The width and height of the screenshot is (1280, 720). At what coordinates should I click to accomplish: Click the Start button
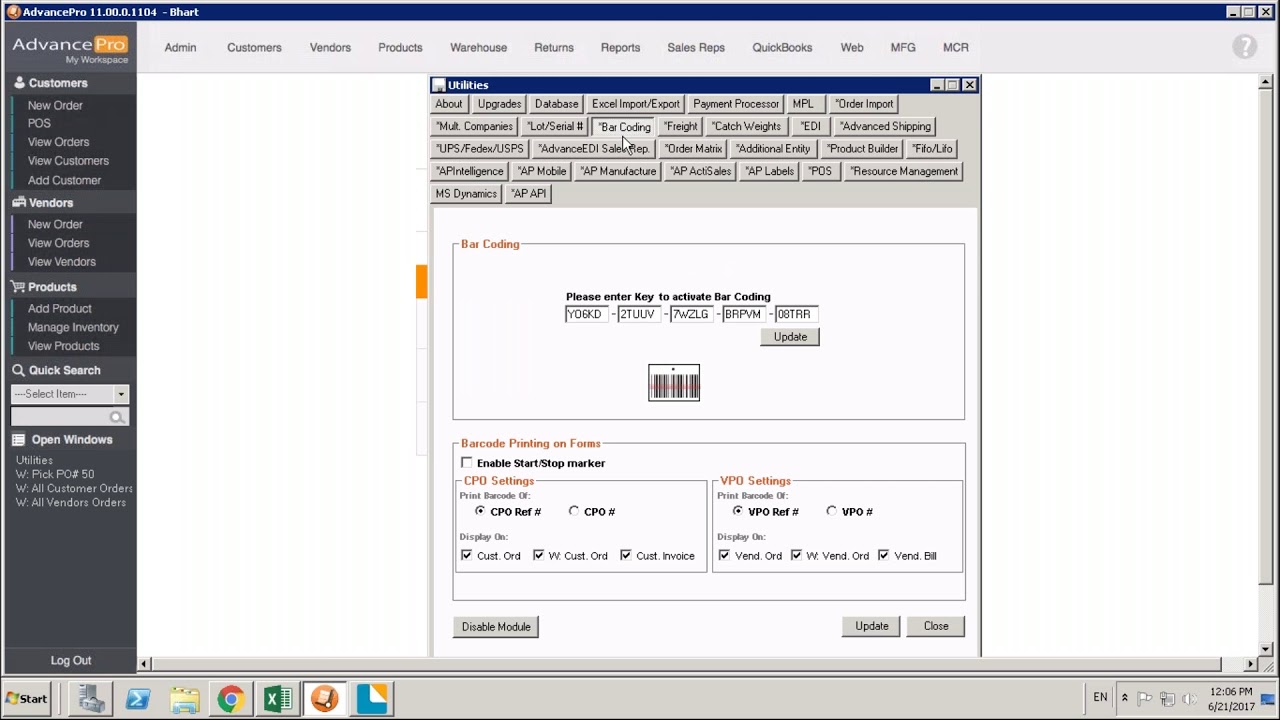coord(26,698)
